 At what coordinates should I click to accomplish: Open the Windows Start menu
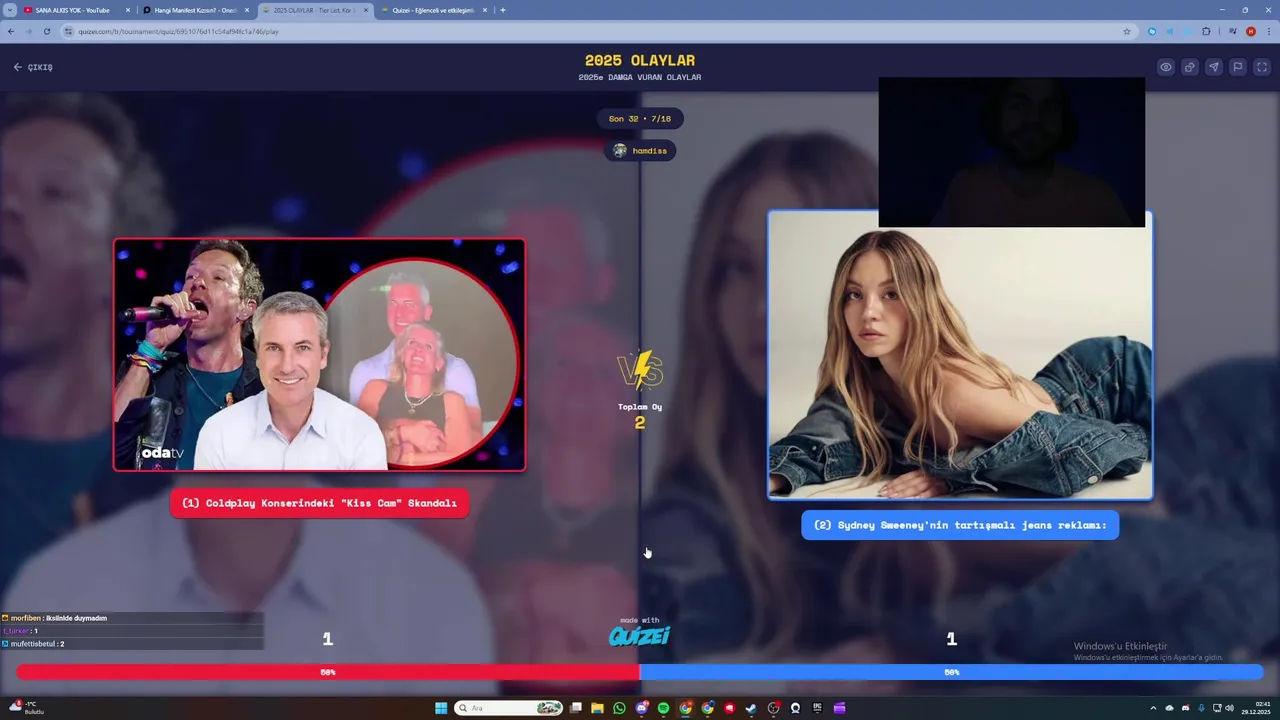[441, 708]
